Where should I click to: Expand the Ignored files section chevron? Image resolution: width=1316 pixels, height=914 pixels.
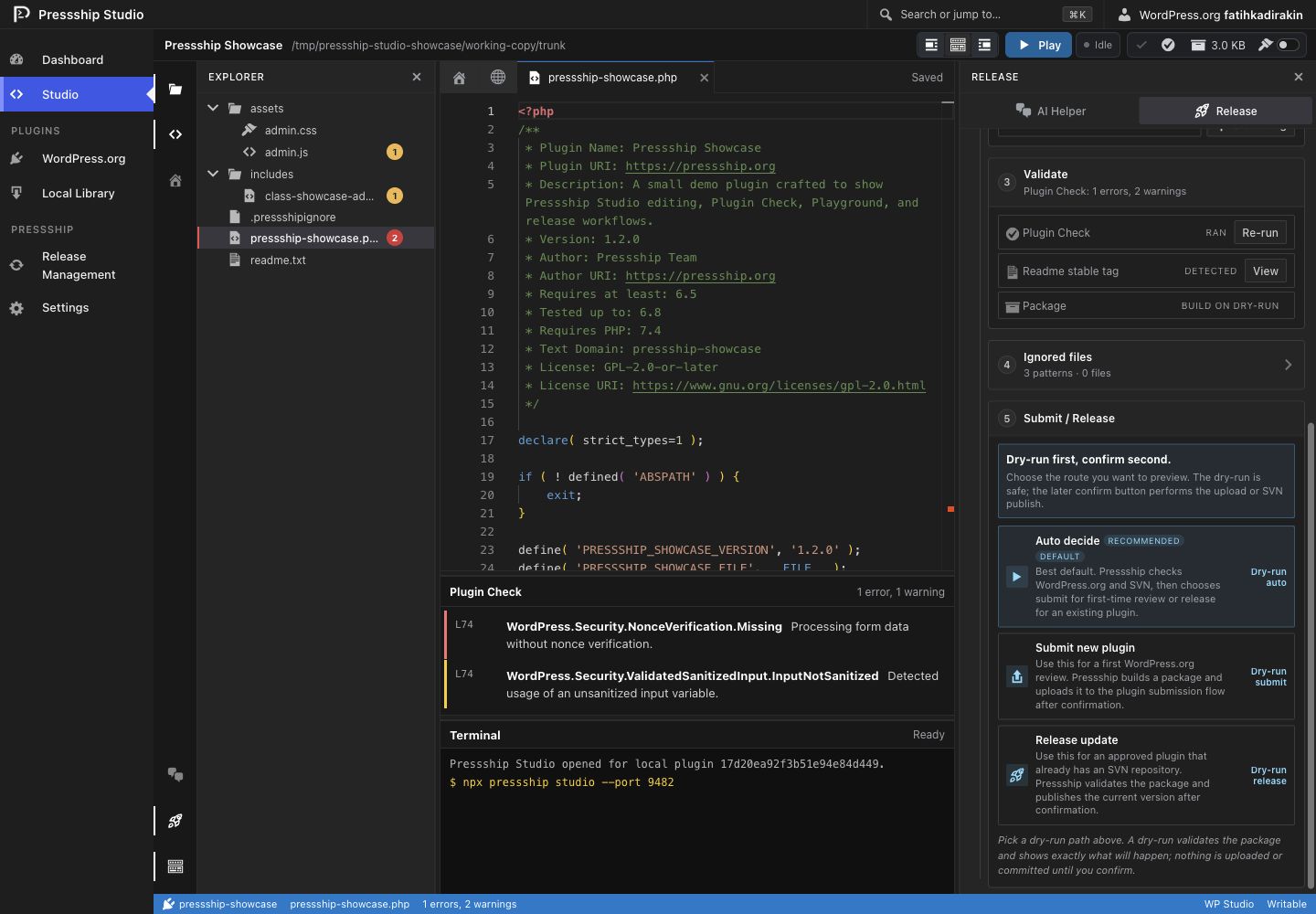(1288, 365)
